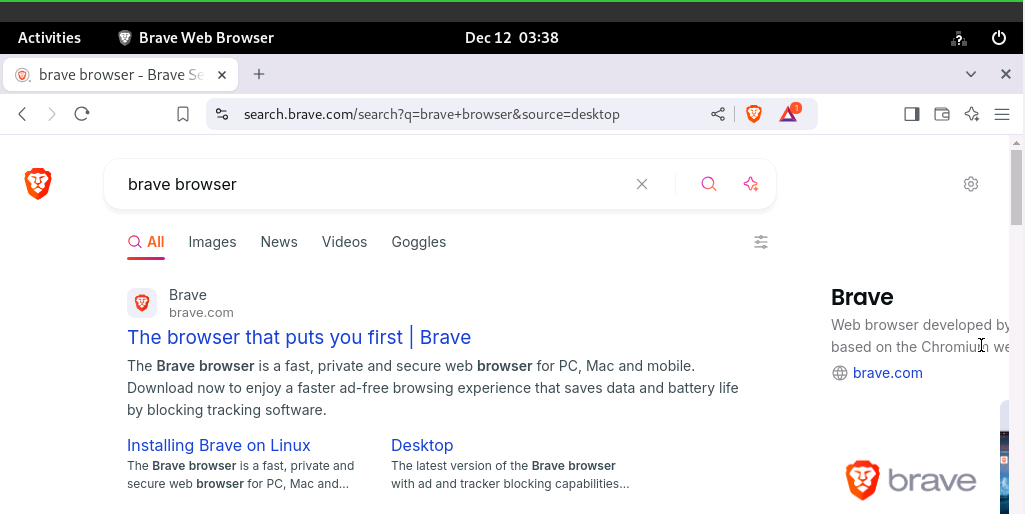Open Brave Web Browser app menu
The image size is (1025, 514).
pyautogui.click(x=196, y=38)
